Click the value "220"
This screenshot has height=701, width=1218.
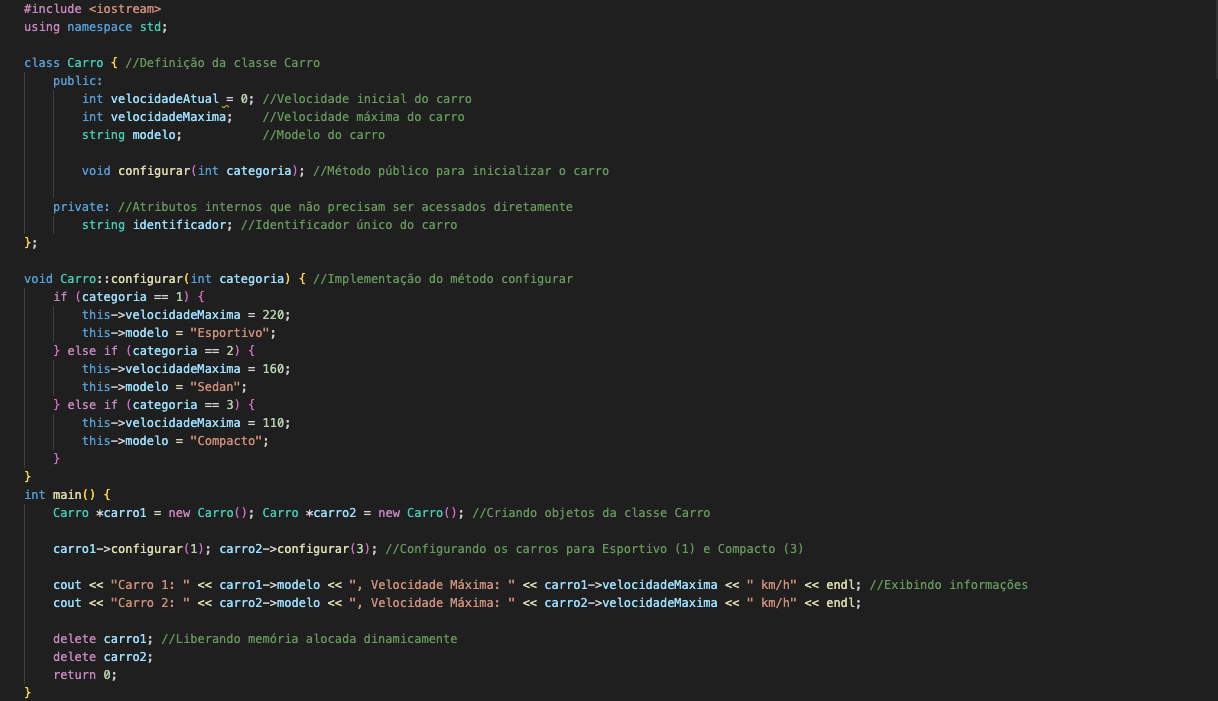tap(273, 315)
